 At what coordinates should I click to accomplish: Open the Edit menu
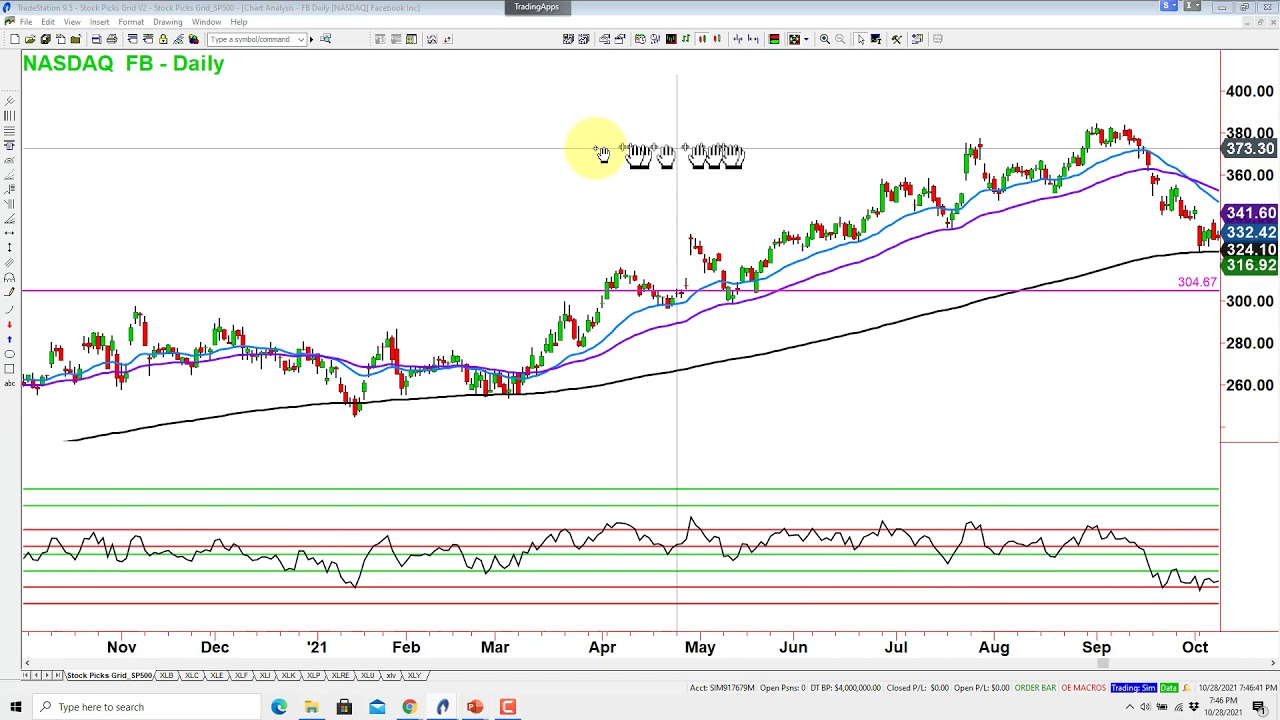coord(48,22)
